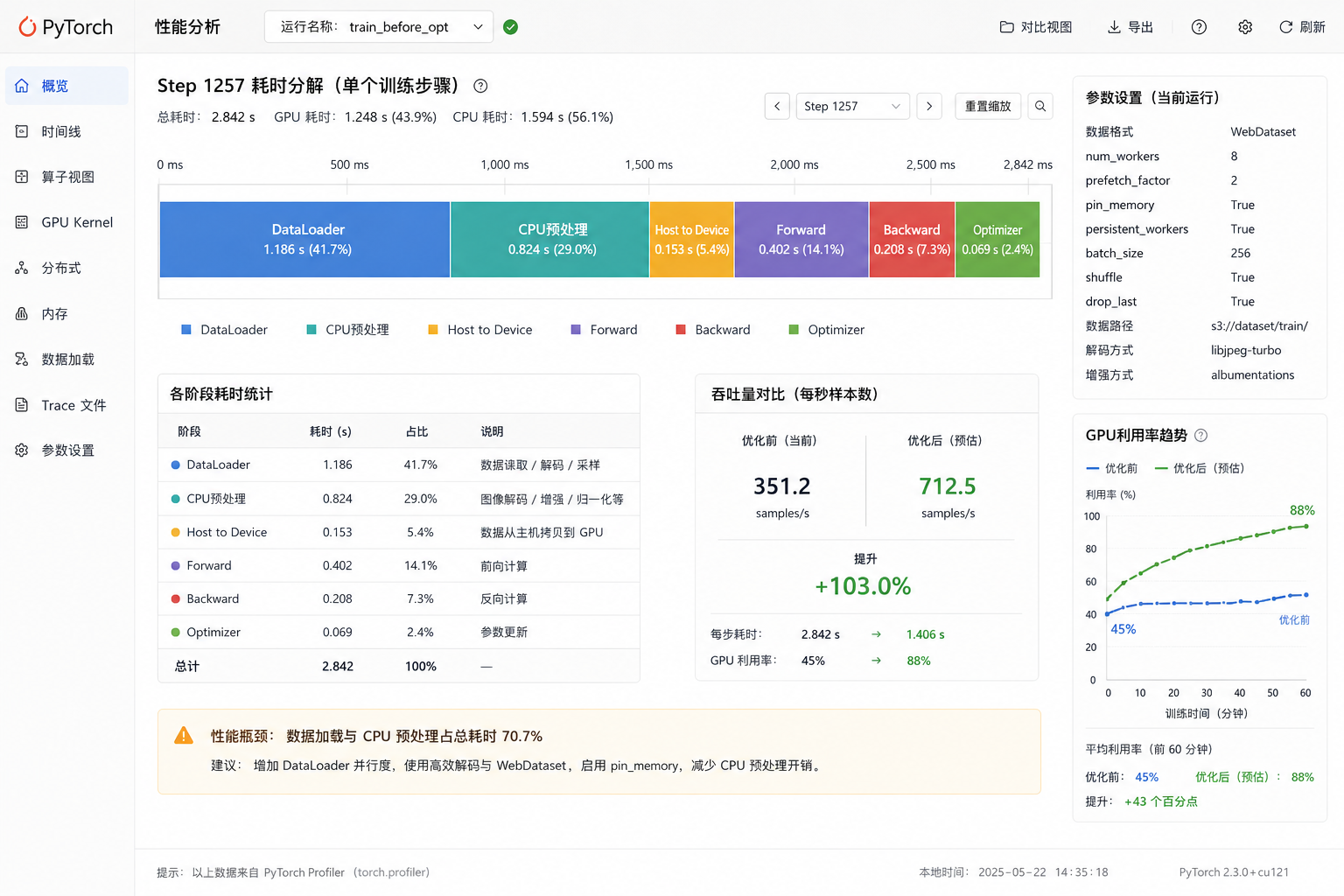Toggle DataLoader series in the chart legend

[x=224, y=330]
